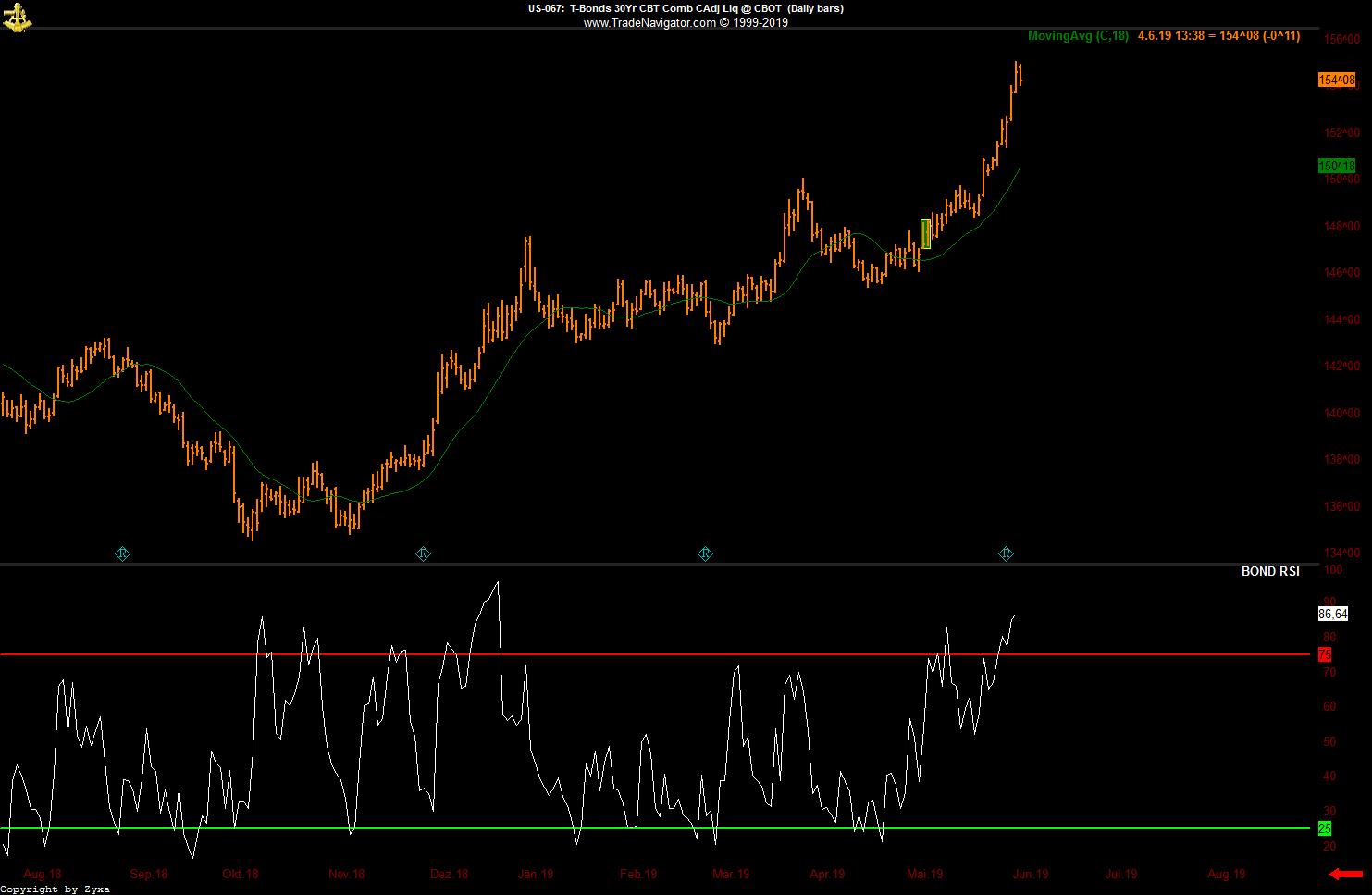Click the orange 154^08 last price tag

1337,81
